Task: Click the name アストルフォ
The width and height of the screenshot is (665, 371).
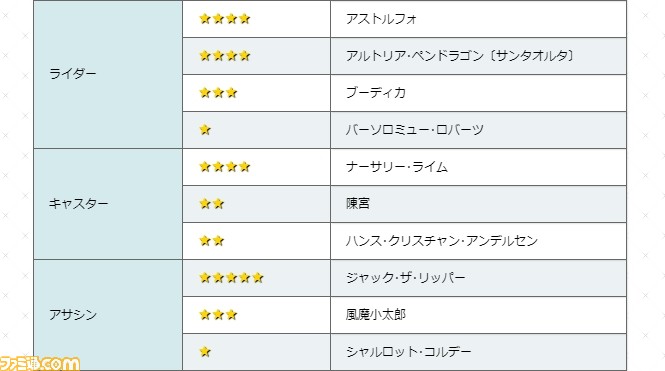Action: click(x=381, y=19)
